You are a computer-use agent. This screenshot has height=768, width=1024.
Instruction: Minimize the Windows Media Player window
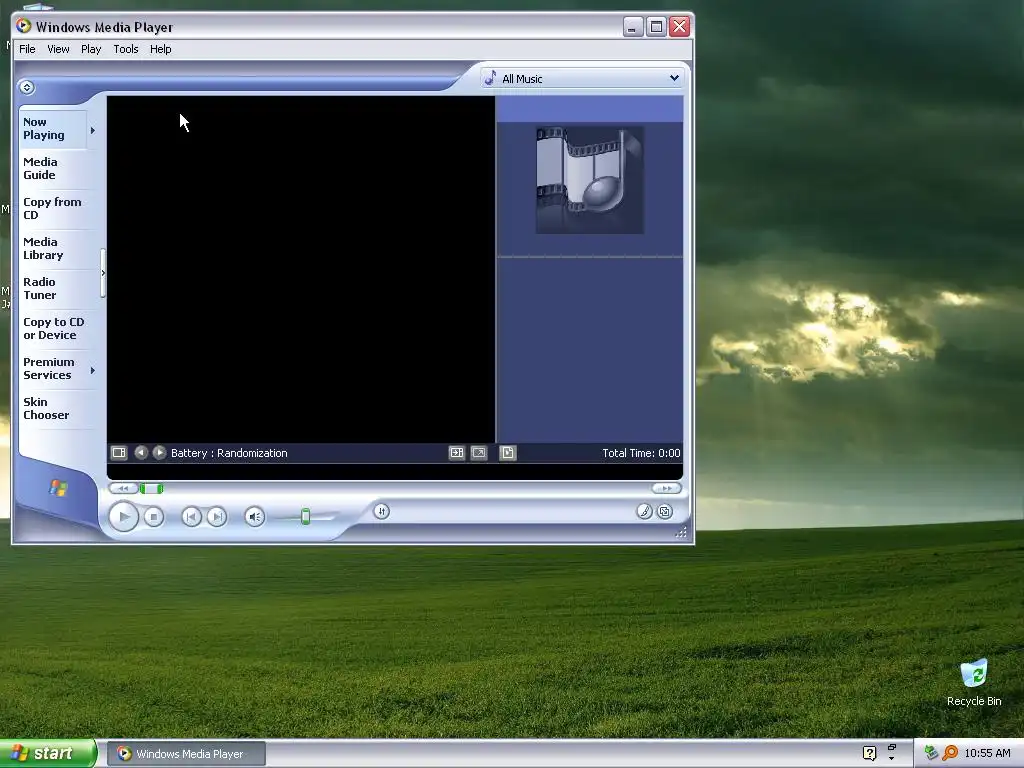[632, 27]
